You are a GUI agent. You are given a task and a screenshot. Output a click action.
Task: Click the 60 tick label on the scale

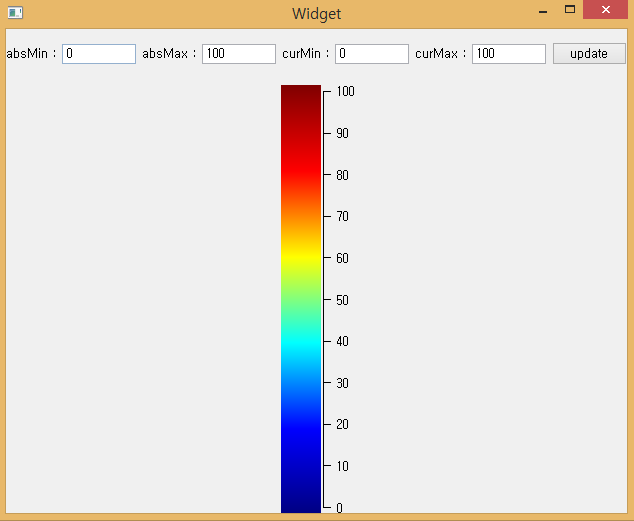[342, 258]
